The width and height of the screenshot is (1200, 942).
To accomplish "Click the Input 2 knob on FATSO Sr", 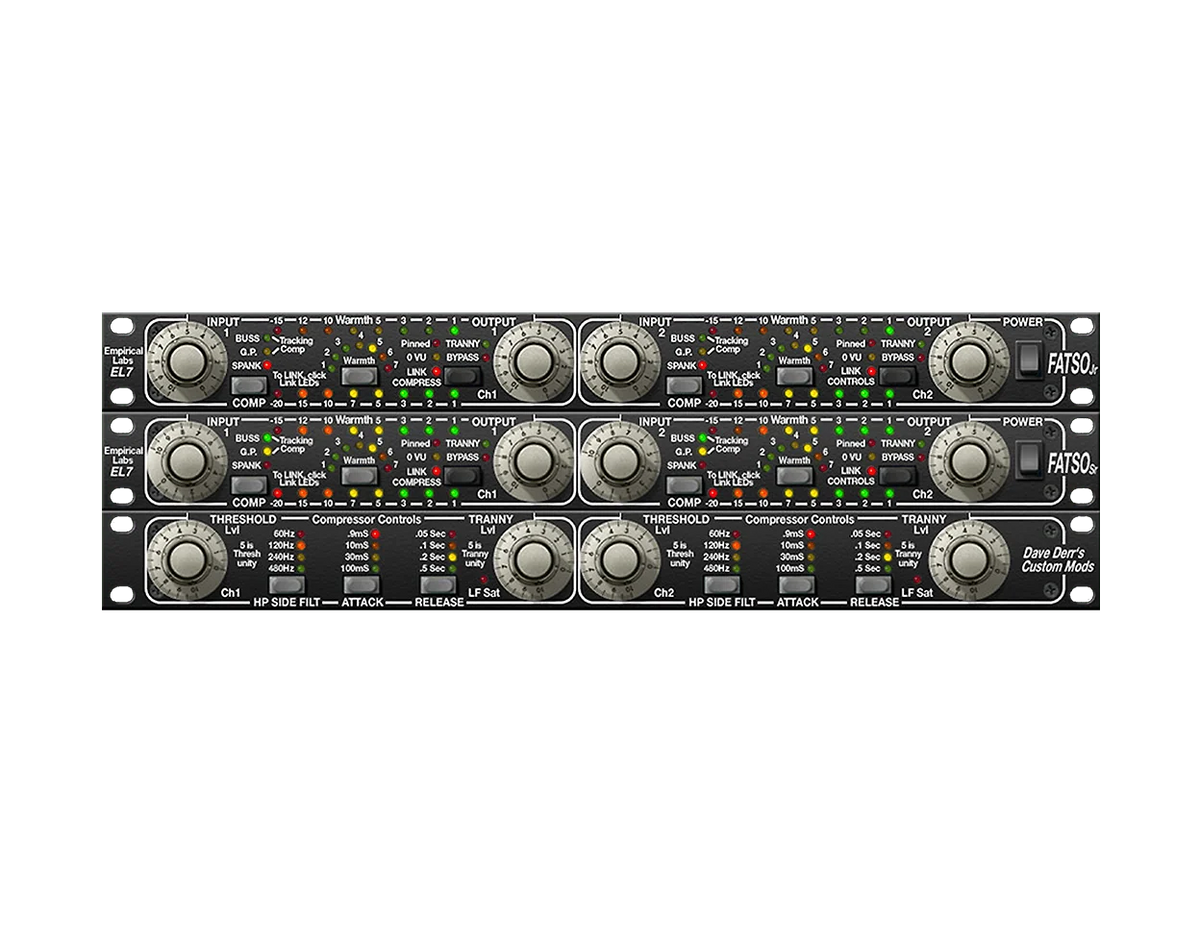I will [x=619, y=461].
